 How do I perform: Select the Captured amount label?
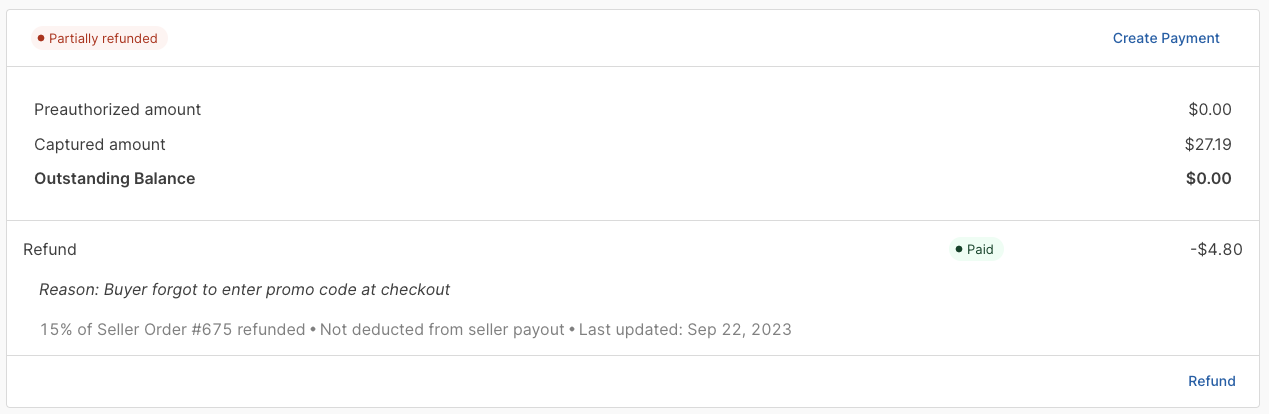[100, 144]
